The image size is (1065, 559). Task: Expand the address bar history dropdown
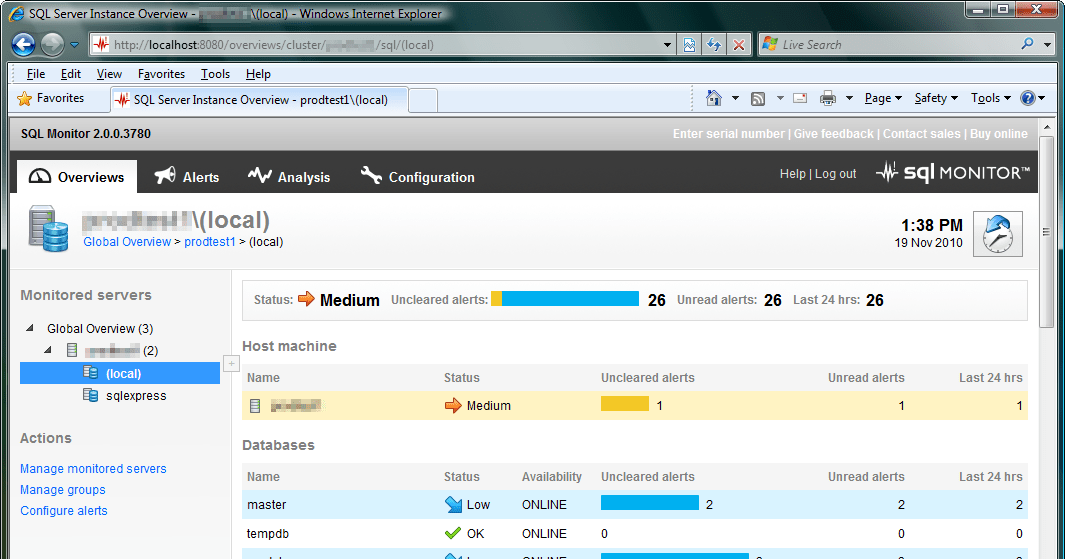[668, 45]
